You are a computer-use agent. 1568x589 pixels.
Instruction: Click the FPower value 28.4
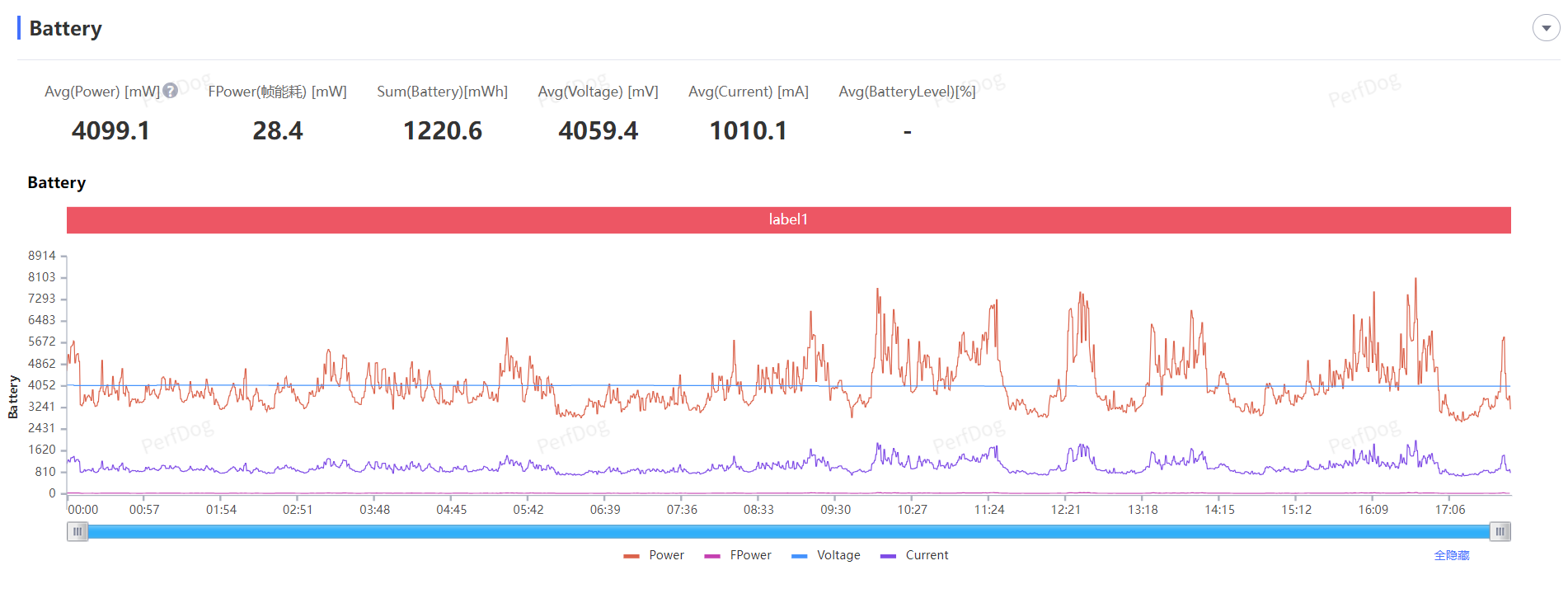277,130
